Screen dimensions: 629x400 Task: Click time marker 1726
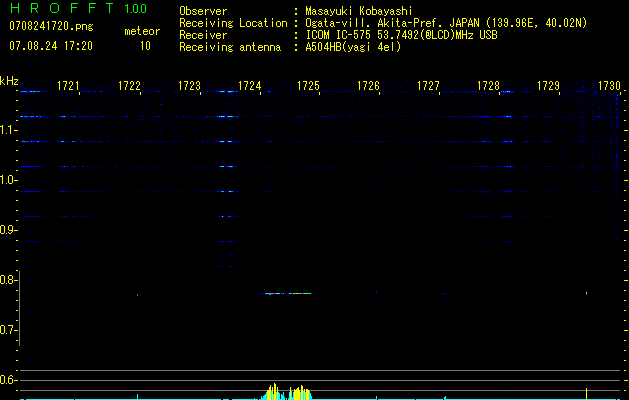coord(368,86)
